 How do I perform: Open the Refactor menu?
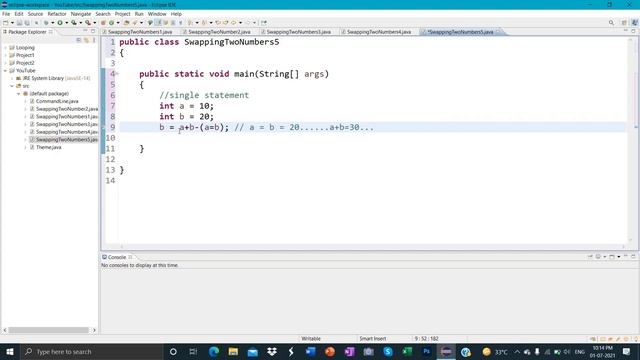[57, 14]
